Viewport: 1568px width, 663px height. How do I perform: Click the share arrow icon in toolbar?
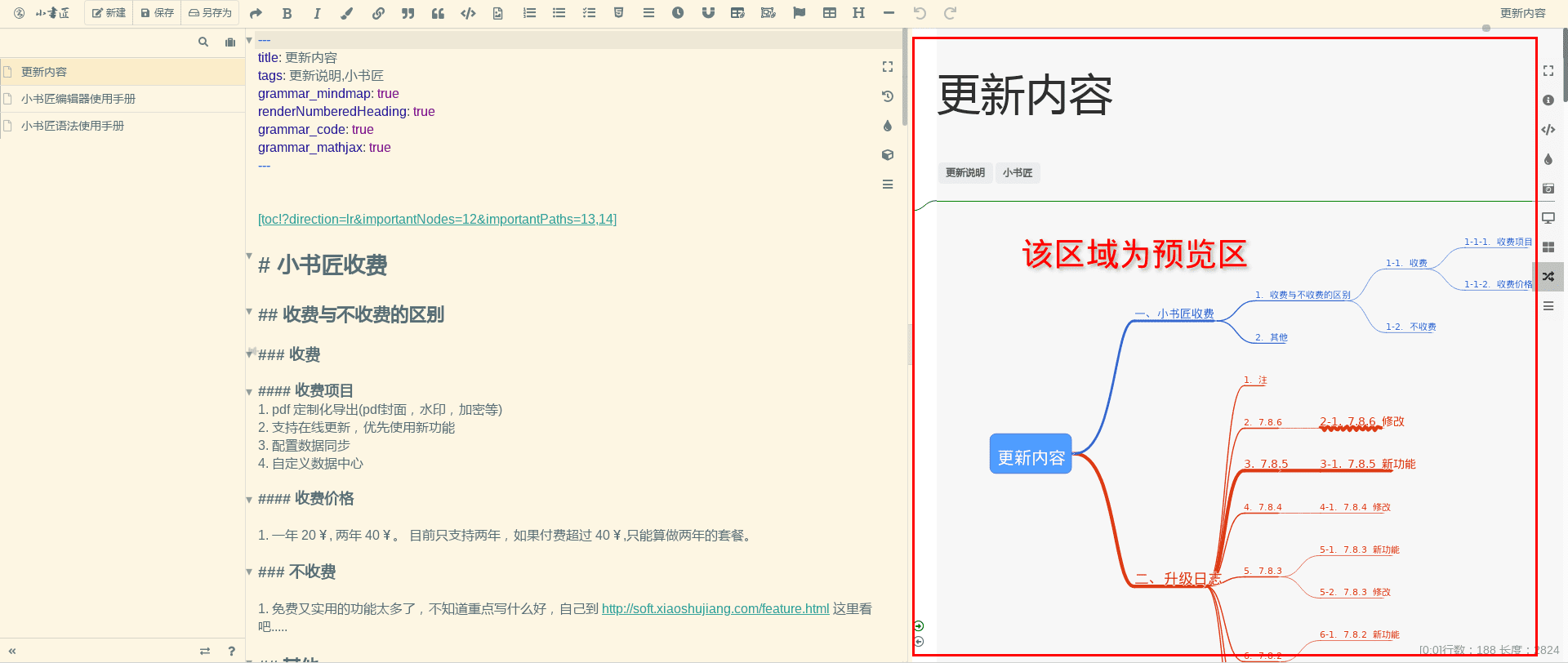pos(256,13)
